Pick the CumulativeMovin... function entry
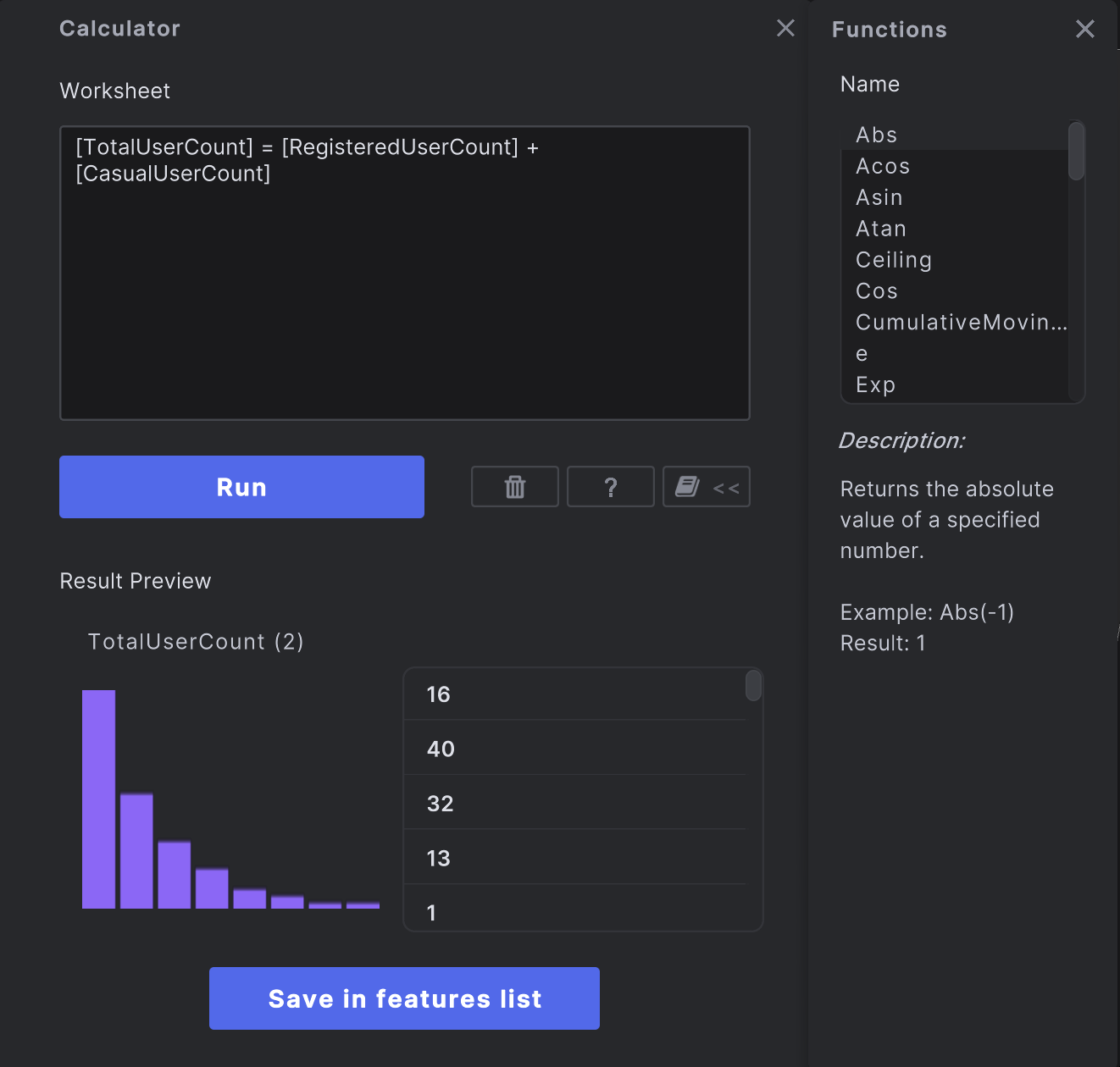This screenshot has width=1120, height=1067. pyautogui.click(x=955, y=323)
